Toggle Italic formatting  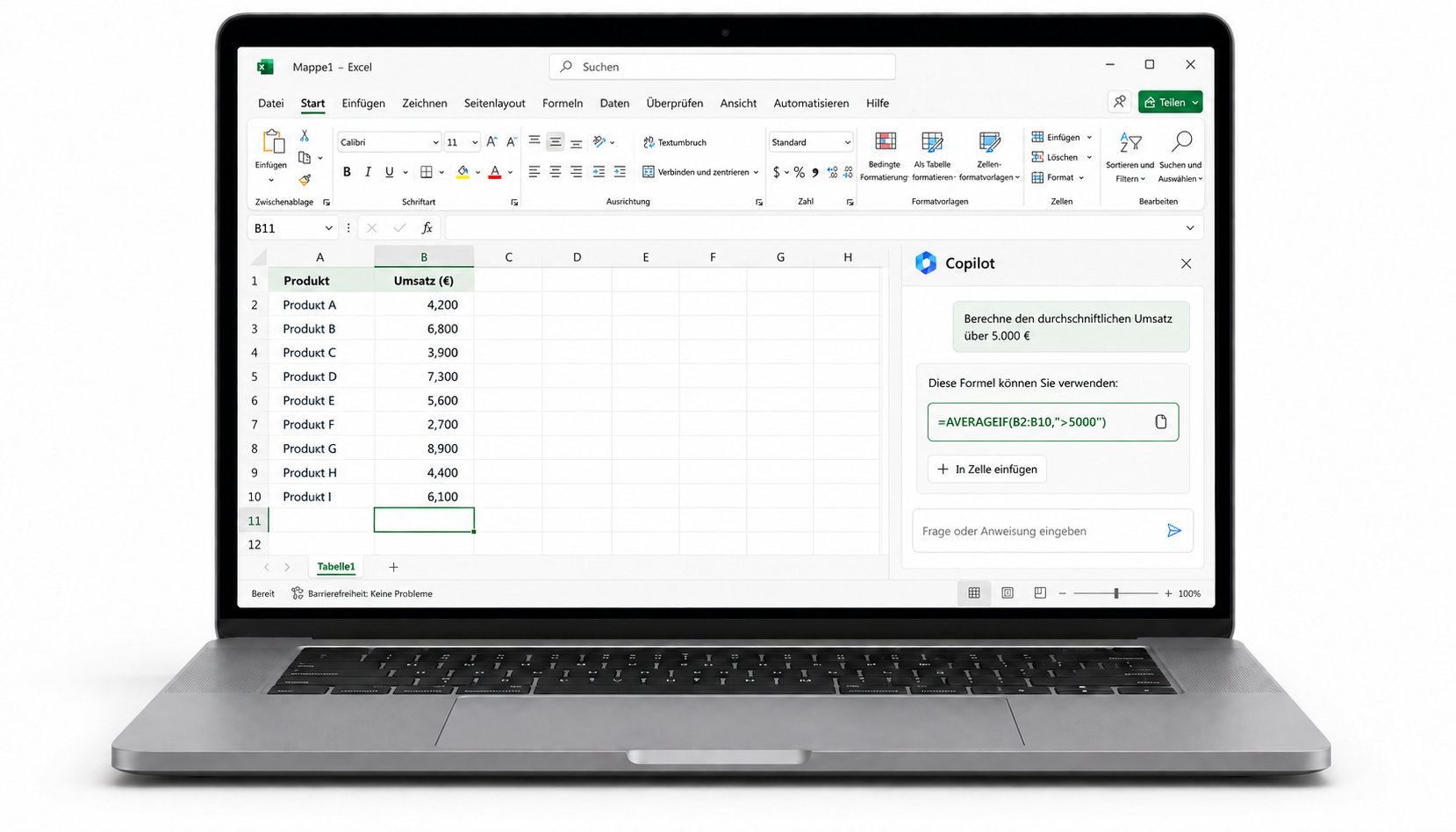(368, 172)
